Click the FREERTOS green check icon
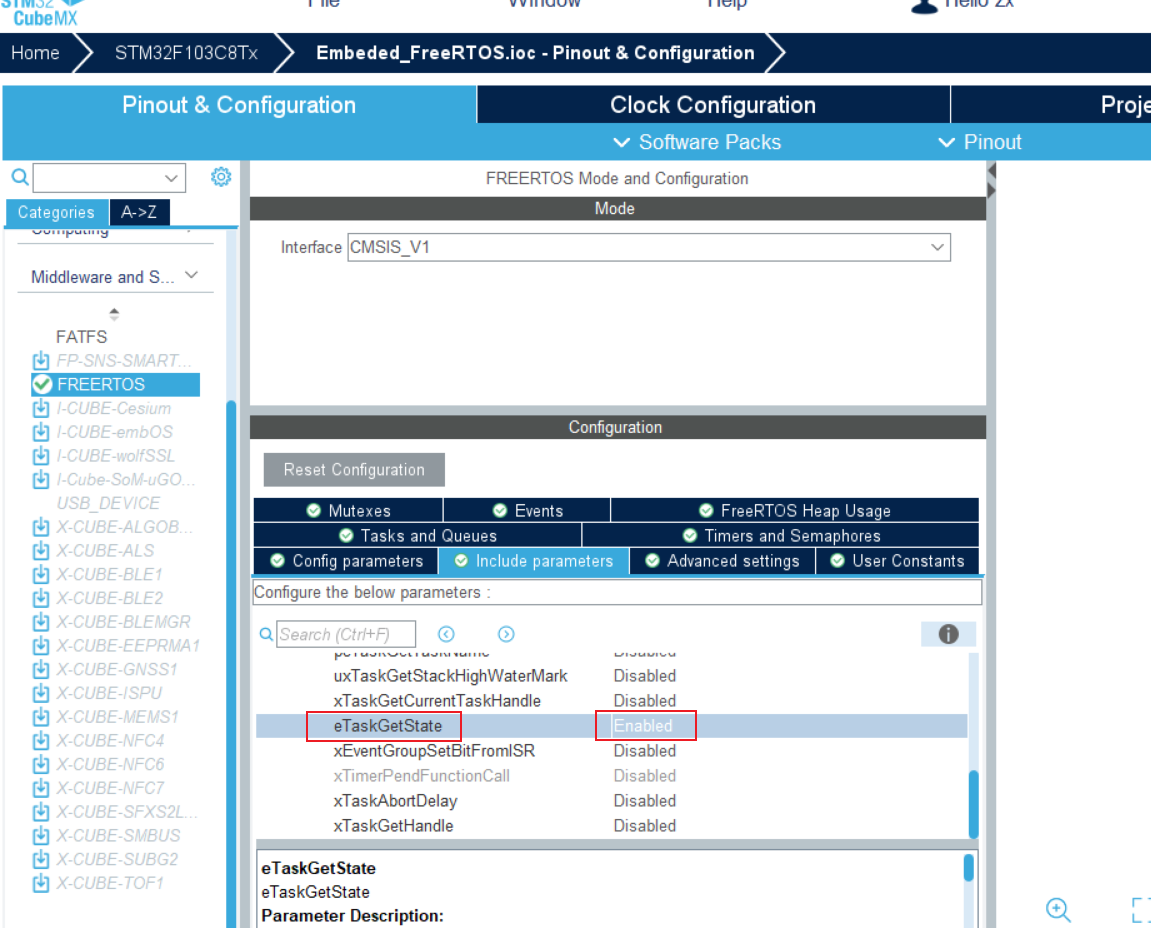Viewport: 1151px width, 928px height. pos(42,384)
